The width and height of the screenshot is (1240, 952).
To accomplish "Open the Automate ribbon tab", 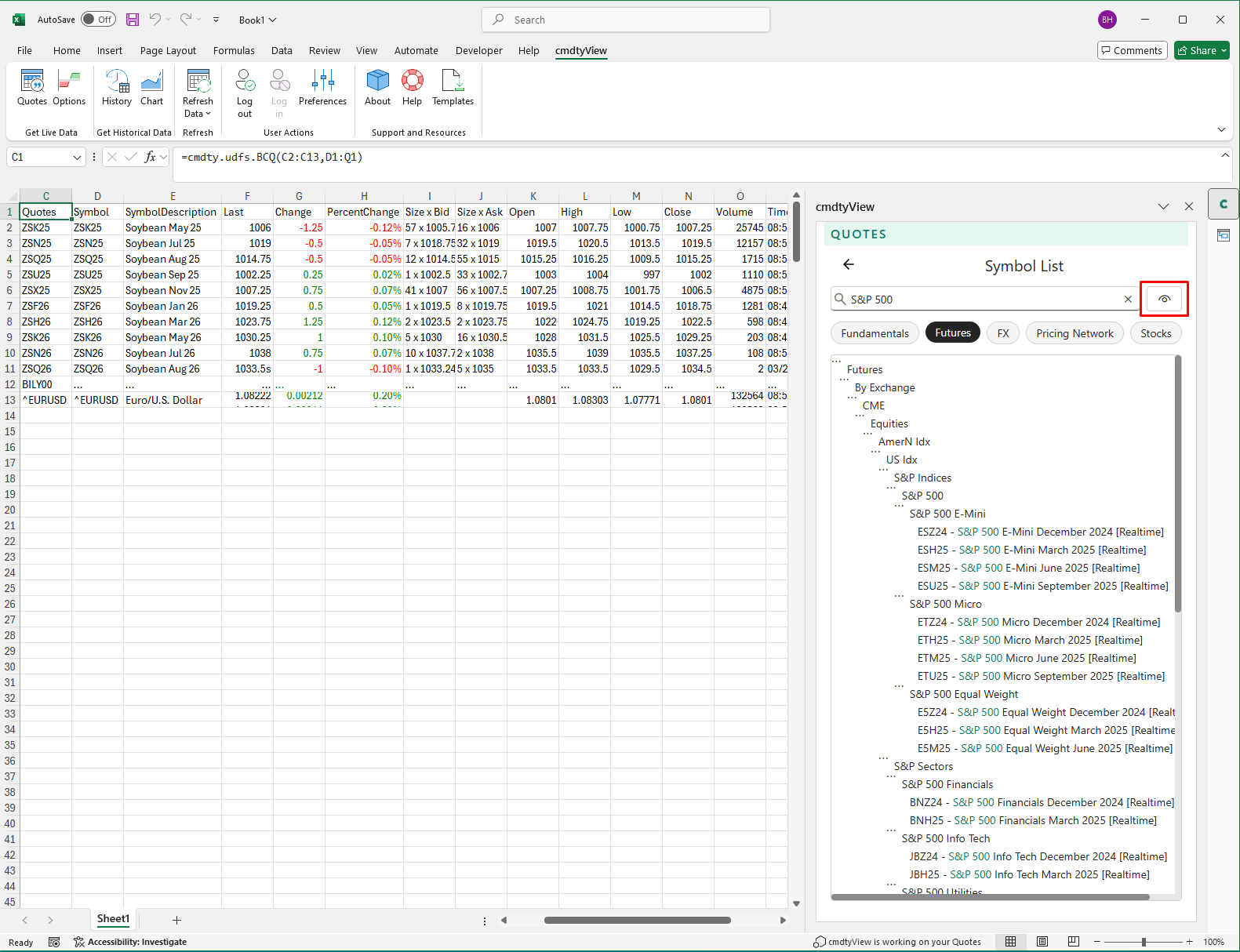I will (416, 50).
